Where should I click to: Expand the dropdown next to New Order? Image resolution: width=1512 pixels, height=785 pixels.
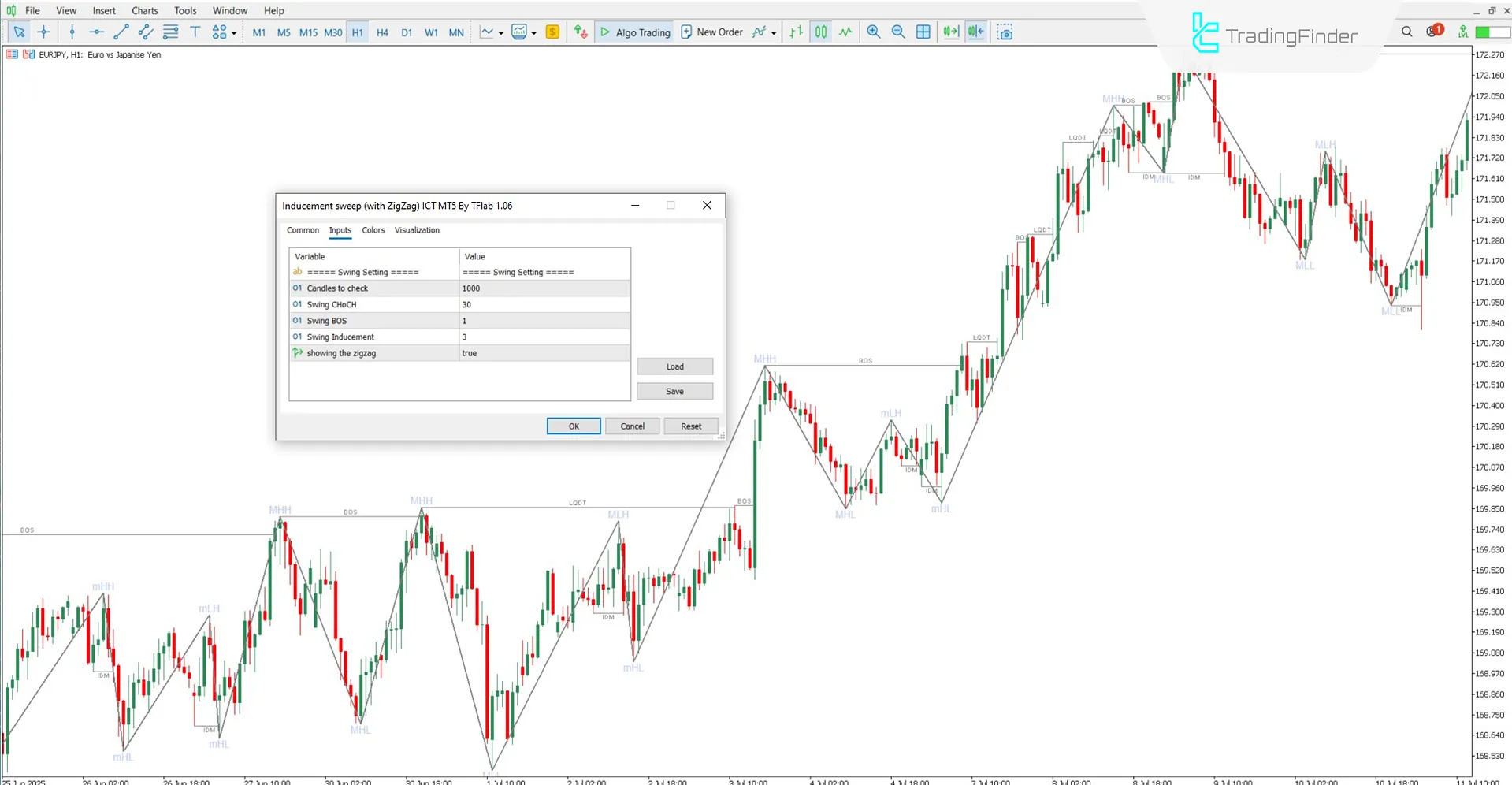click(774, 32)
